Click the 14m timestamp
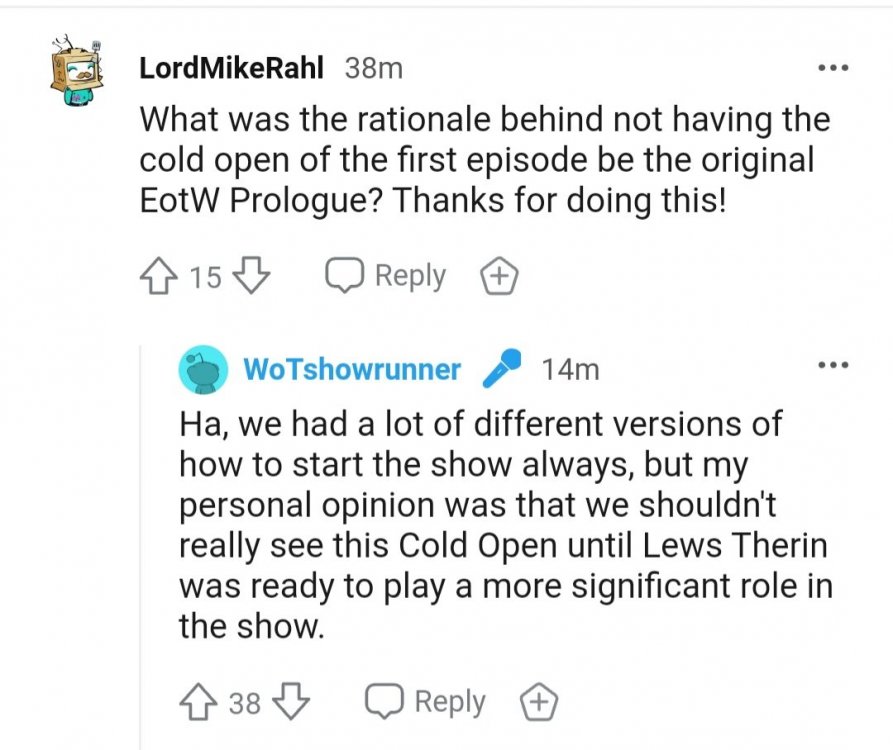This screenshot has height=750, width=893. coord(570,370)
